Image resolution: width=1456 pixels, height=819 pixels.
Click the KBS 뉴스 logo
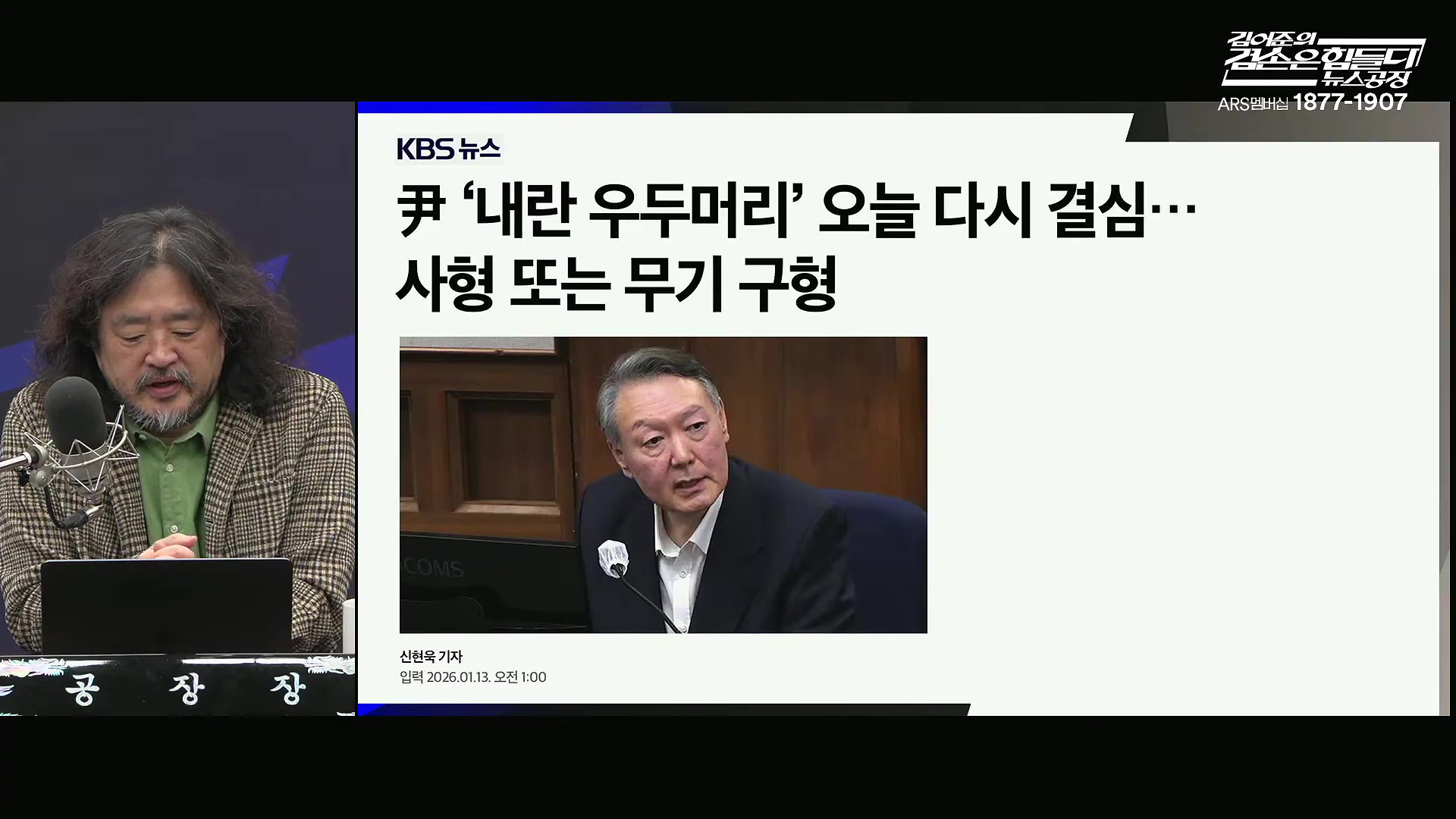(x=449, y=149)
